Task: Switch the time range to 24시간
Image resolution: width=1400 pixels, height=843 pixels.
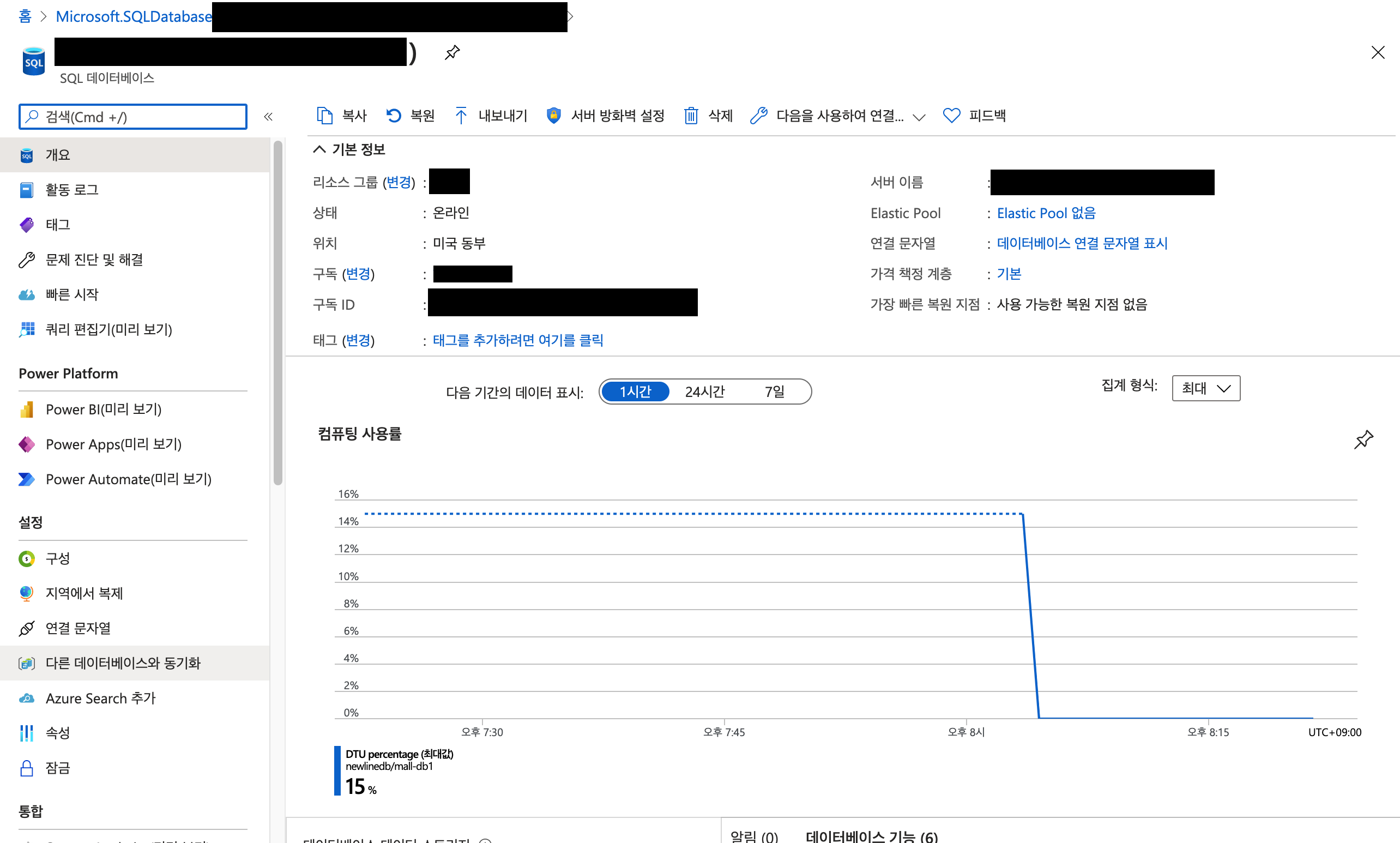Action: coord(704,392)
